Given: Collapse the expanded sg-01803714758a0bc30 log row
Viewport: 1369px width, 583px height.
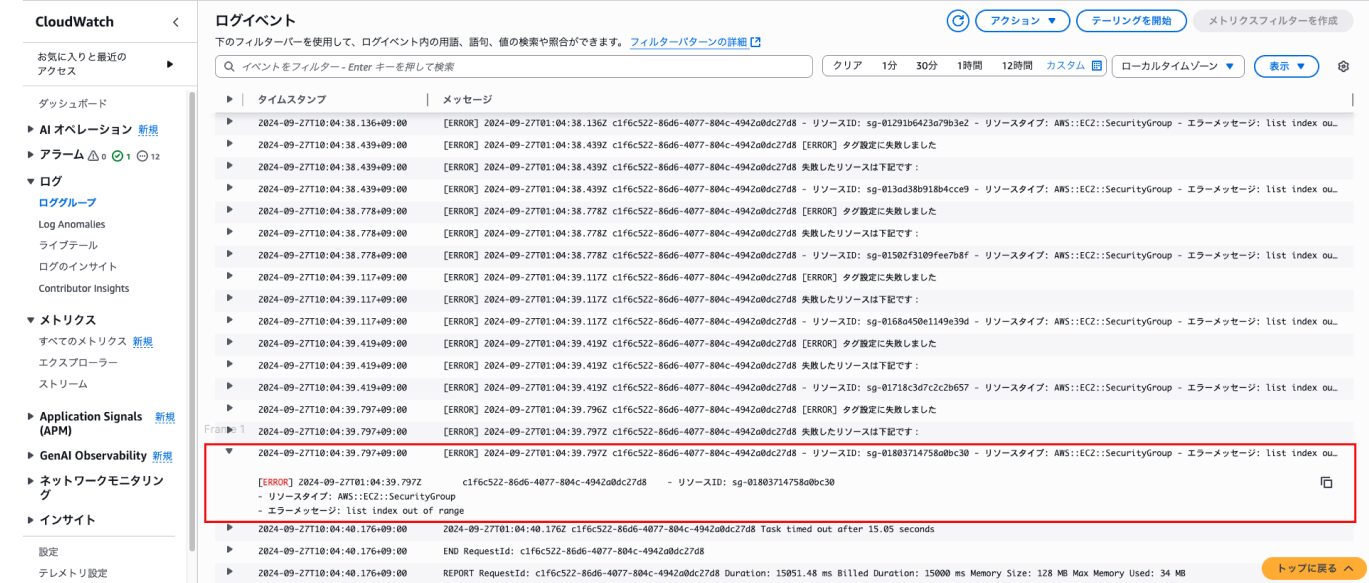Looking at the screenshot, I should [x=230, y=453].
